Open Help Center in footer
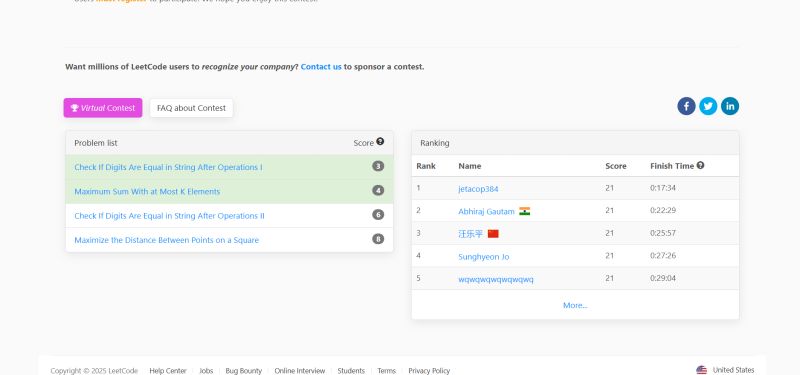800x375 pixels. [168, 371]
